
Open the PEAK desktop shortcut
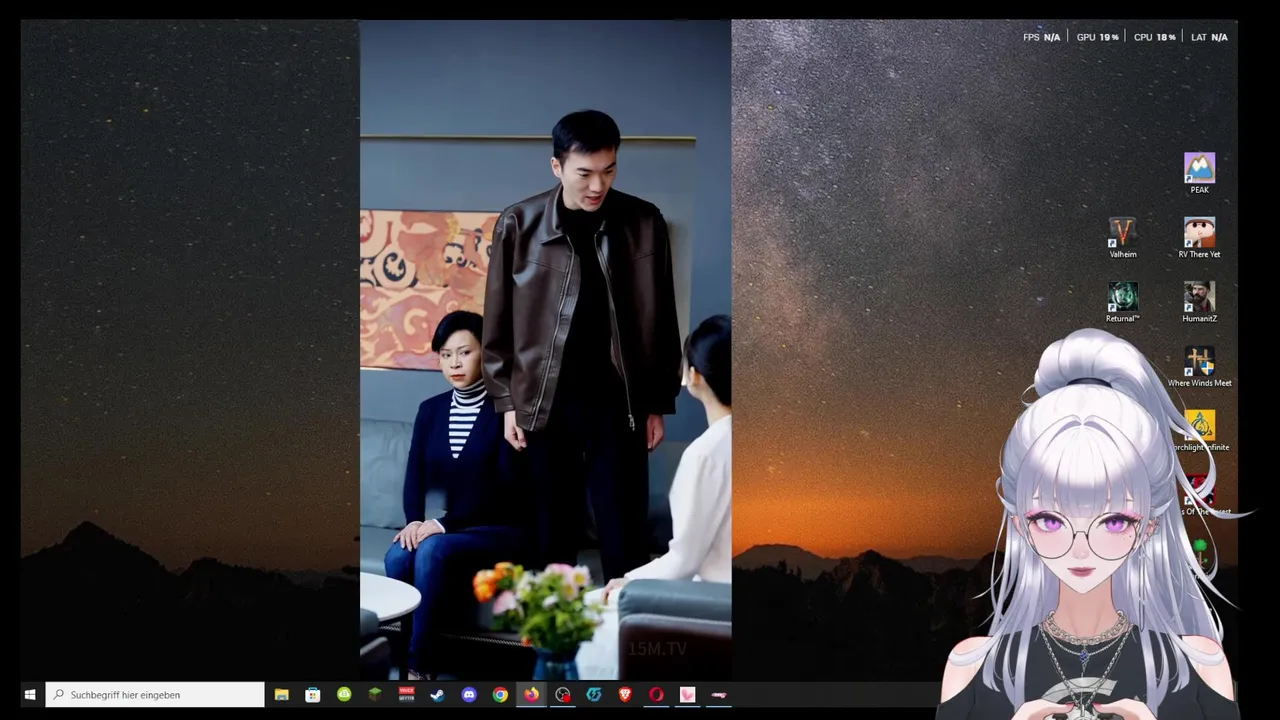pyautogui.click(x=1199, y=173)
